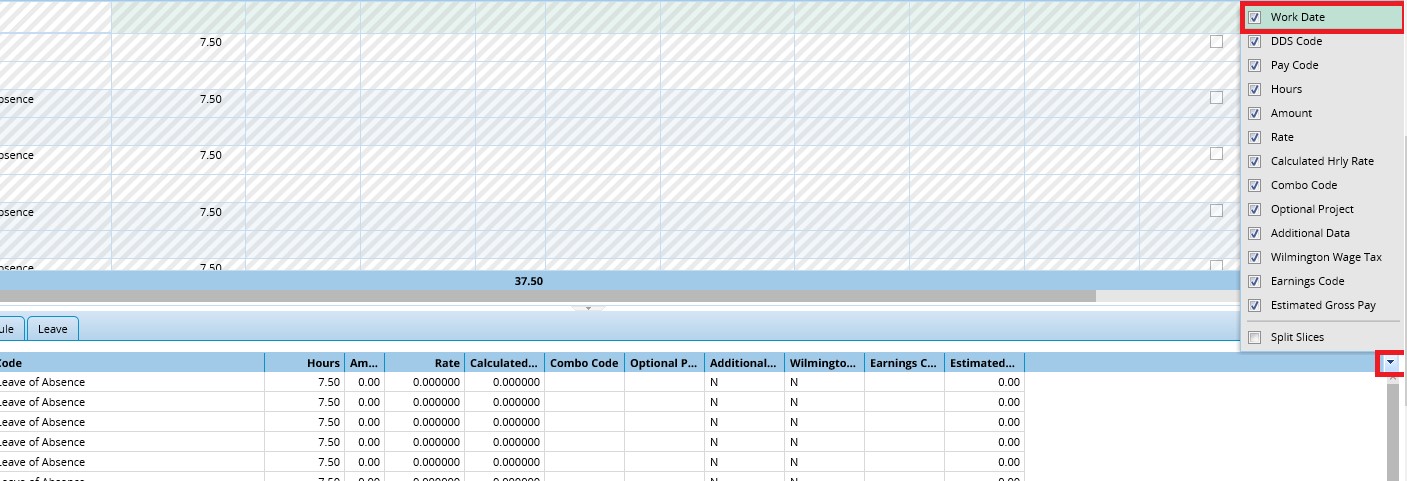
Task: Click the upper grid's horizontal scrollbar
Action: [x=548, y=296]
